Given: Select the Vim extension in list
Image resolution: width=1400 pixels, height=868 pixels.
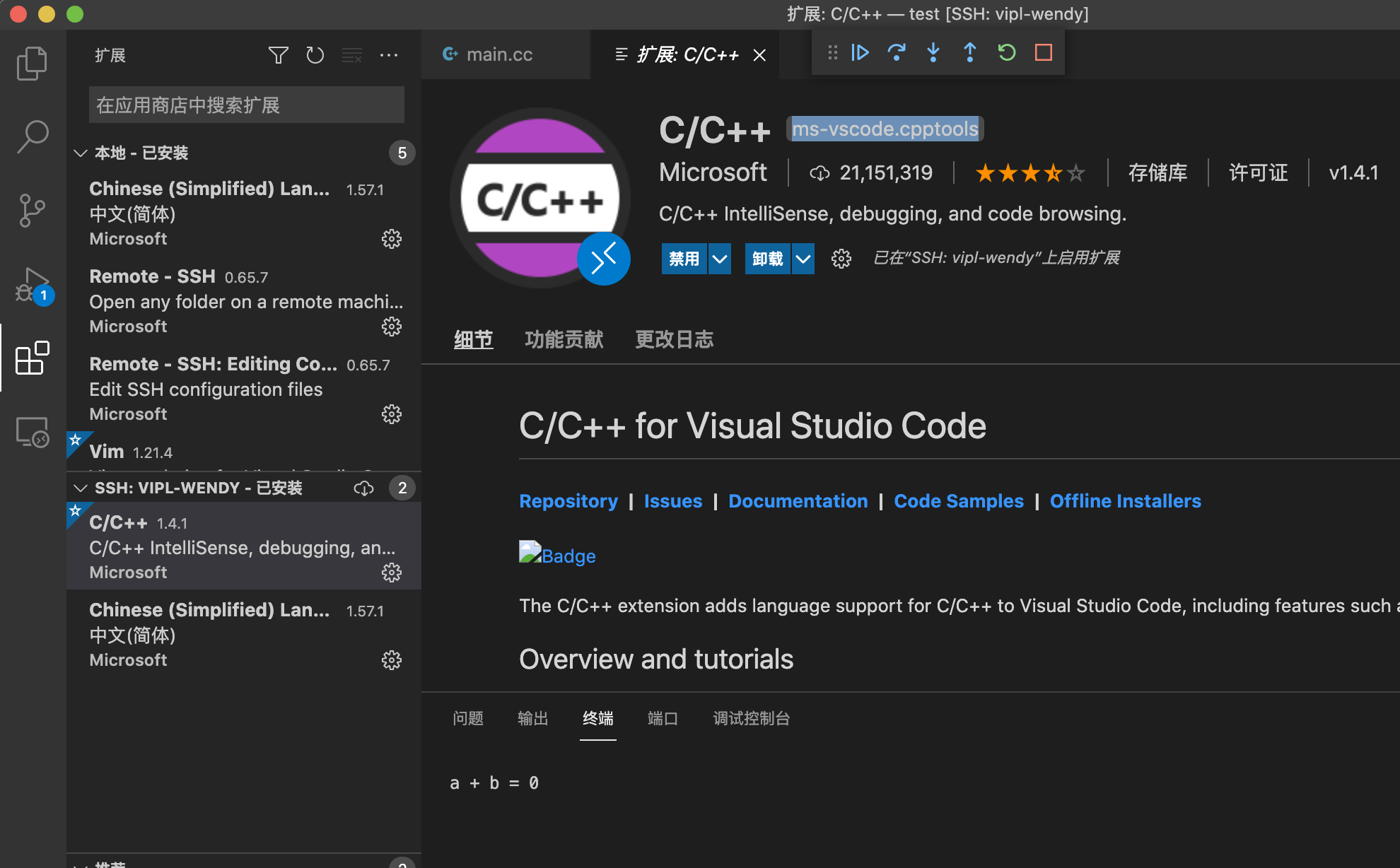Looking at the screenshot, I should click(244, 452).
